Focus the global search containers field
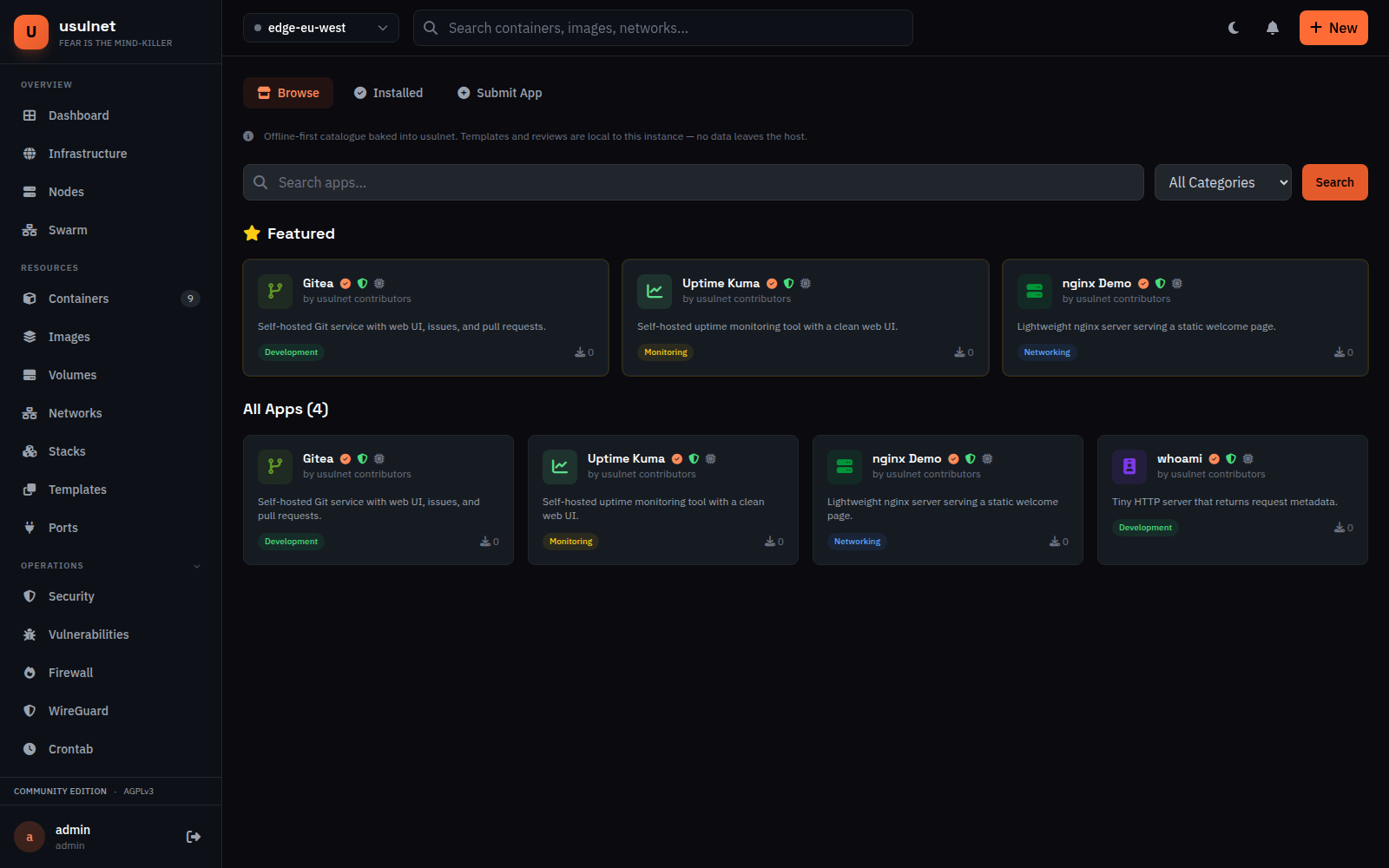Image resolution: width=1389 pixels, height=868 pixels. point(663,28)
